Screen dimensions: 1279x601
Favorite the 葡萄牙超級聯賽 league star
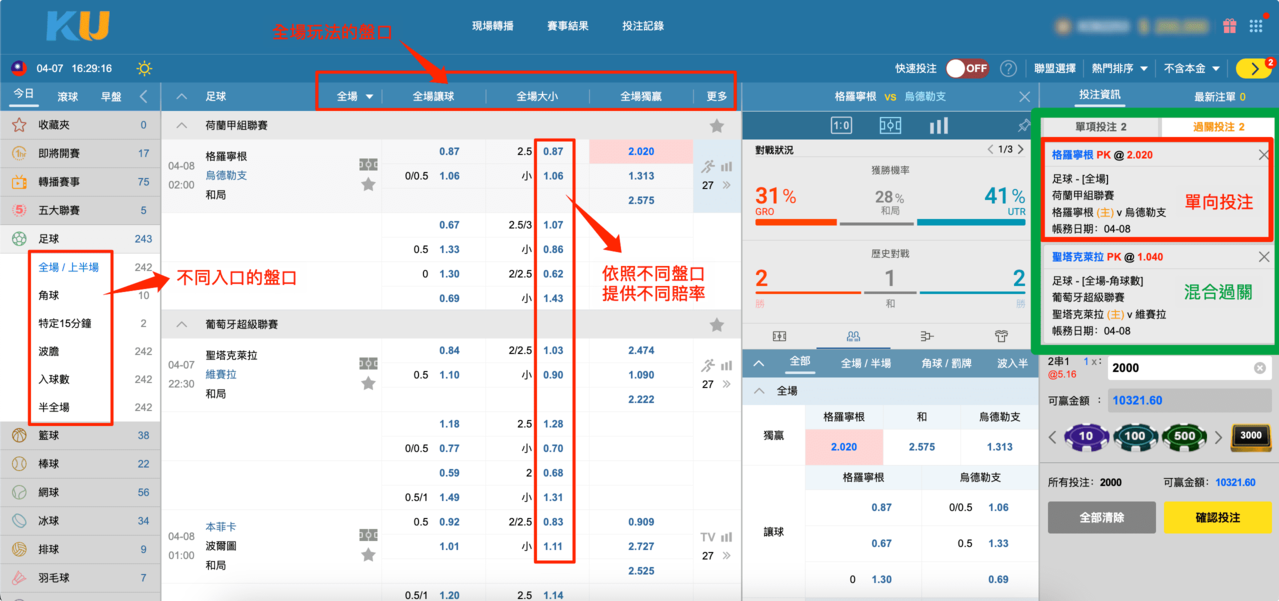point(716,325)
